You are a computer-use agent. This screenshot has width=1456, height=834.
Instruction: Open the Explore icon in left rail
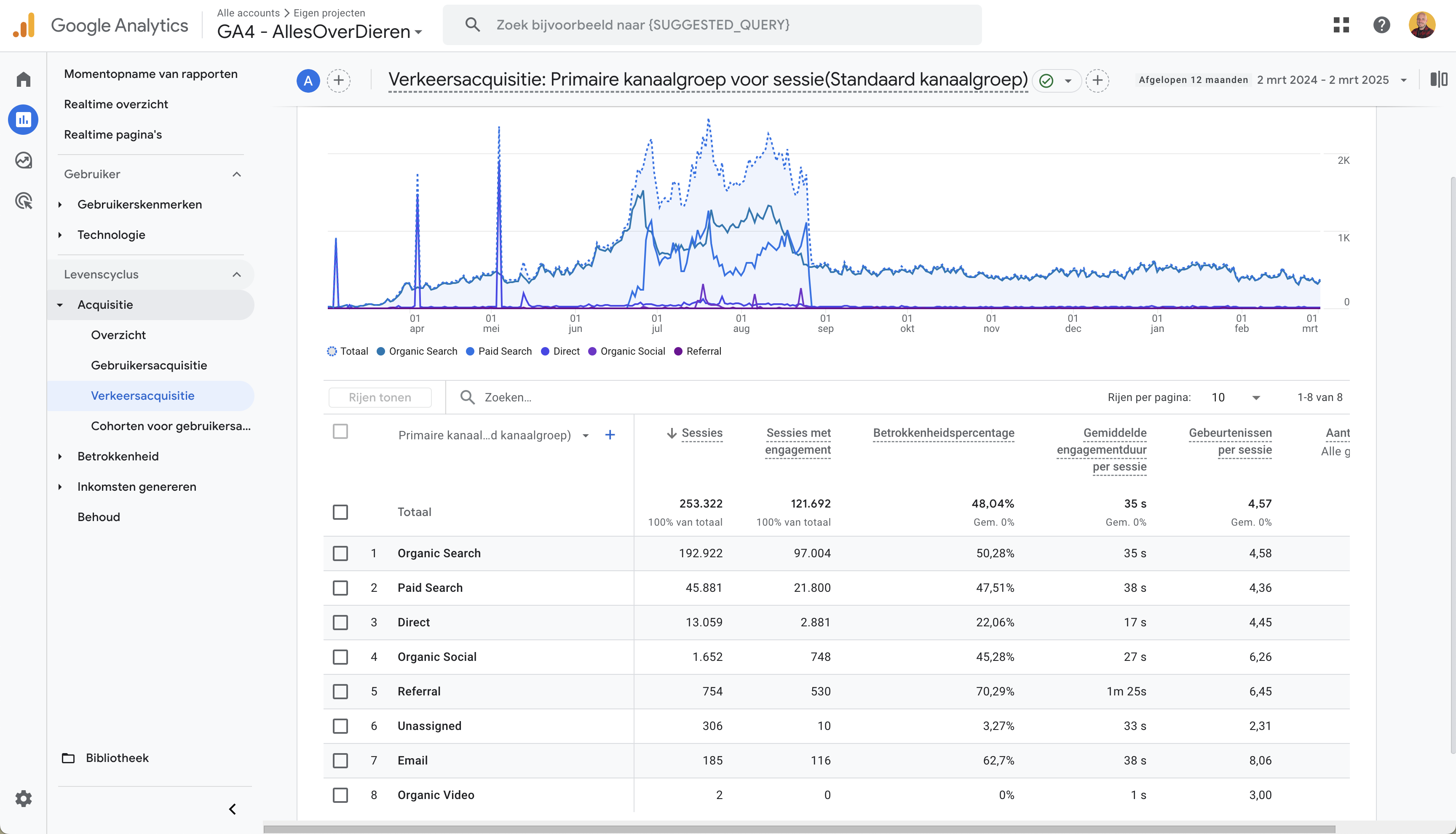coord(24,160)
